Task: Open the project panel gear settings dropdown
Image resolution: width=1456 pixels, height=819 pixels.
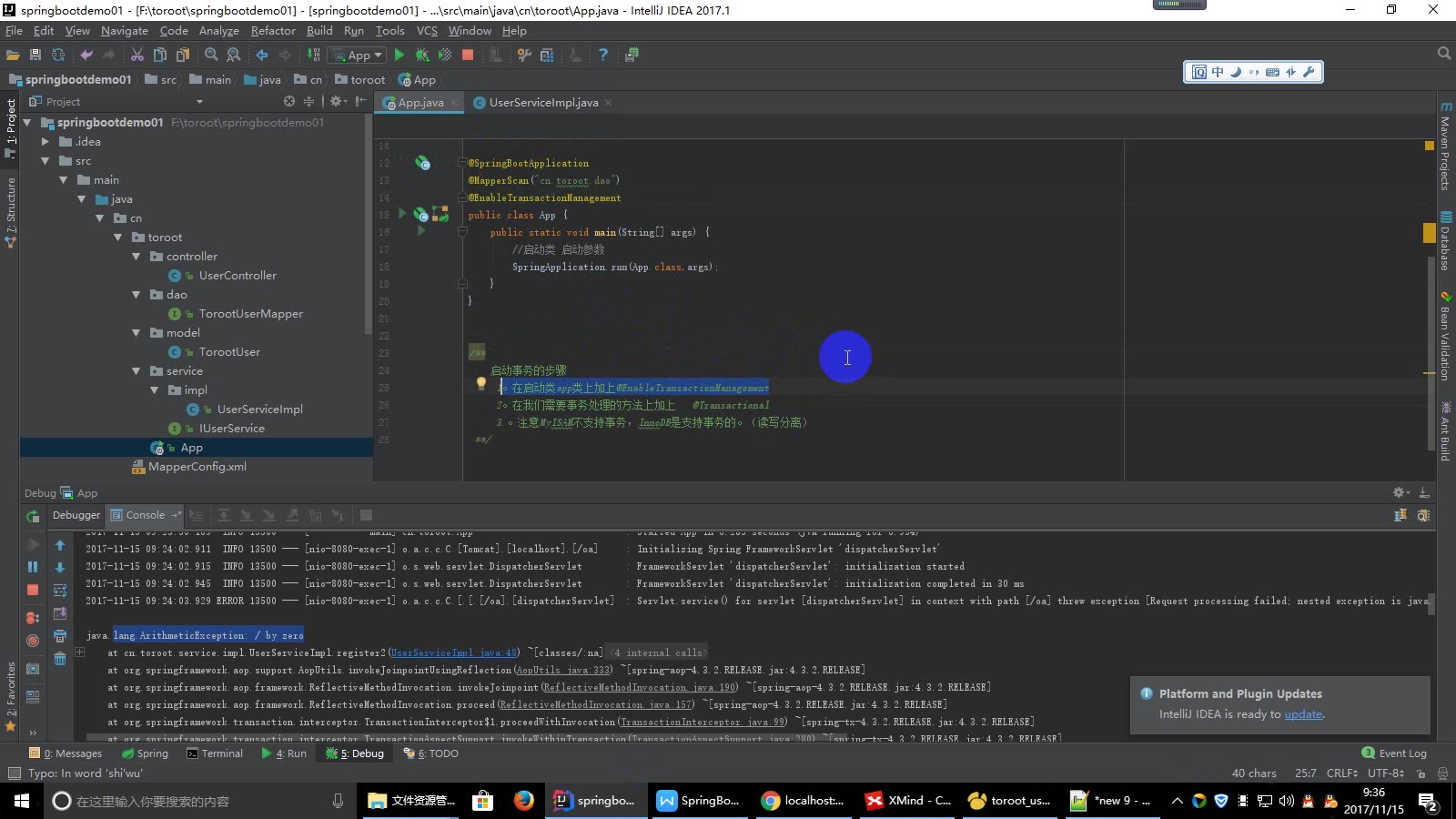Action: [x=337, y=102]
